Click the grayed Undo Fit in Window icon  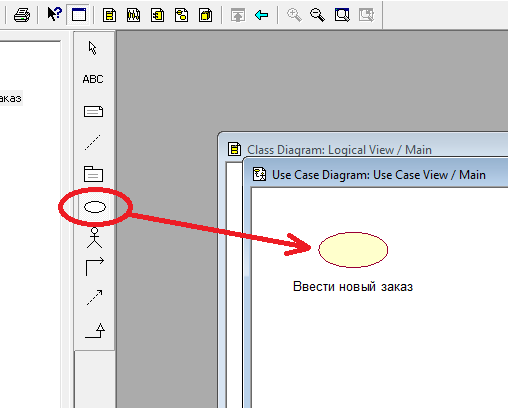click(x=366, y=15)
